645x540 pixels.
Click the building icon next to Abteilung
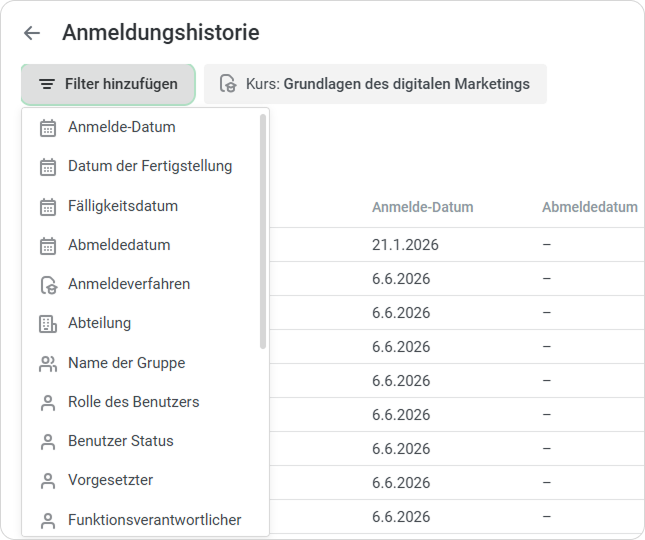tap(48, 324)
